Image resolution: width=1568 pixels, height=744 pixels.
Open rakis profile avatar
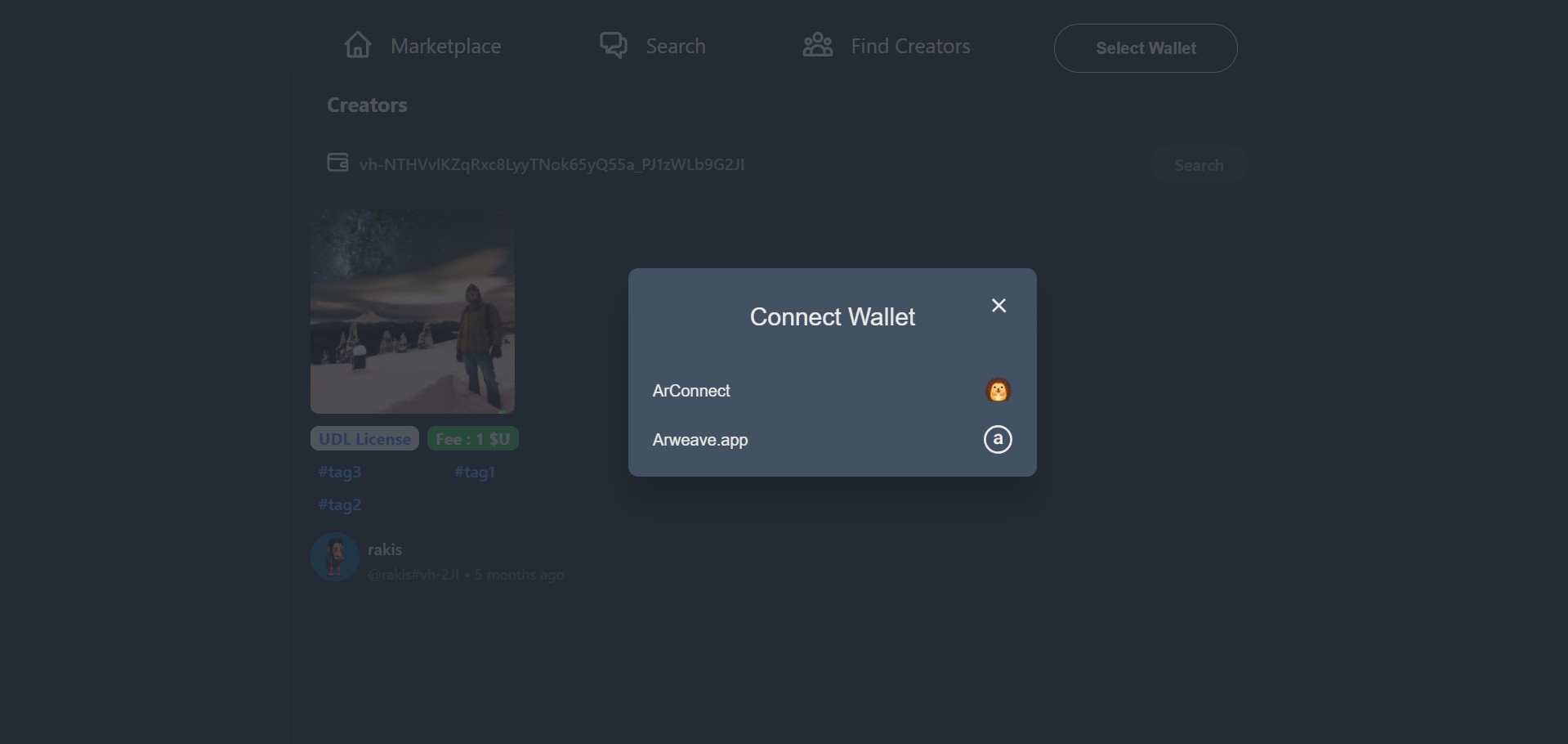click(335, 557)
